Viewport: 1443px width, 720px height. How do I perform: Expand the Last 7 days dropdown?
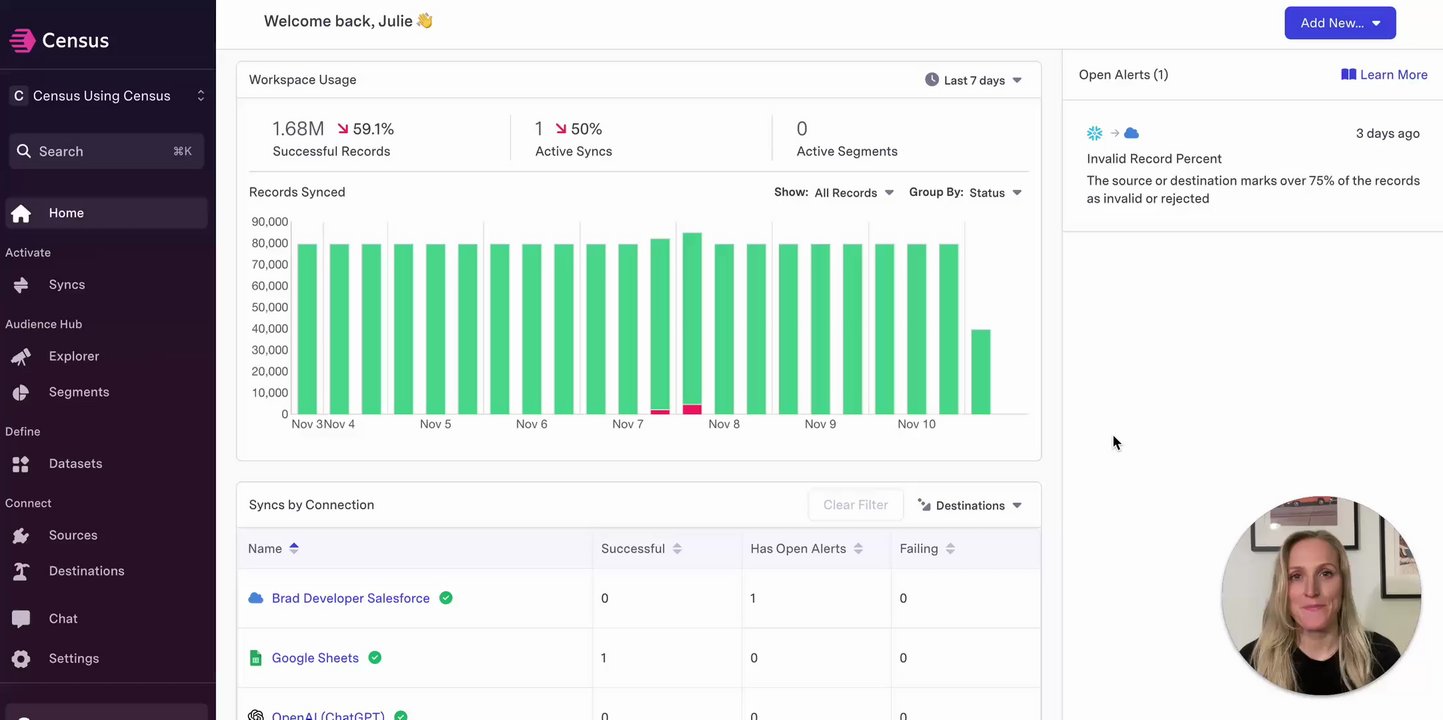tap(974, 80)
